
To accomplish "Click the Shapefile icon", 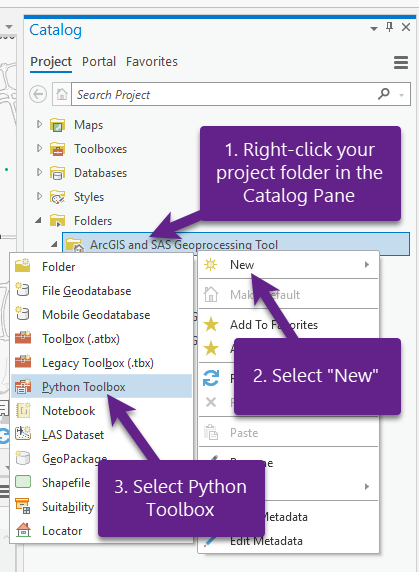I will click(x=23, y=482).
